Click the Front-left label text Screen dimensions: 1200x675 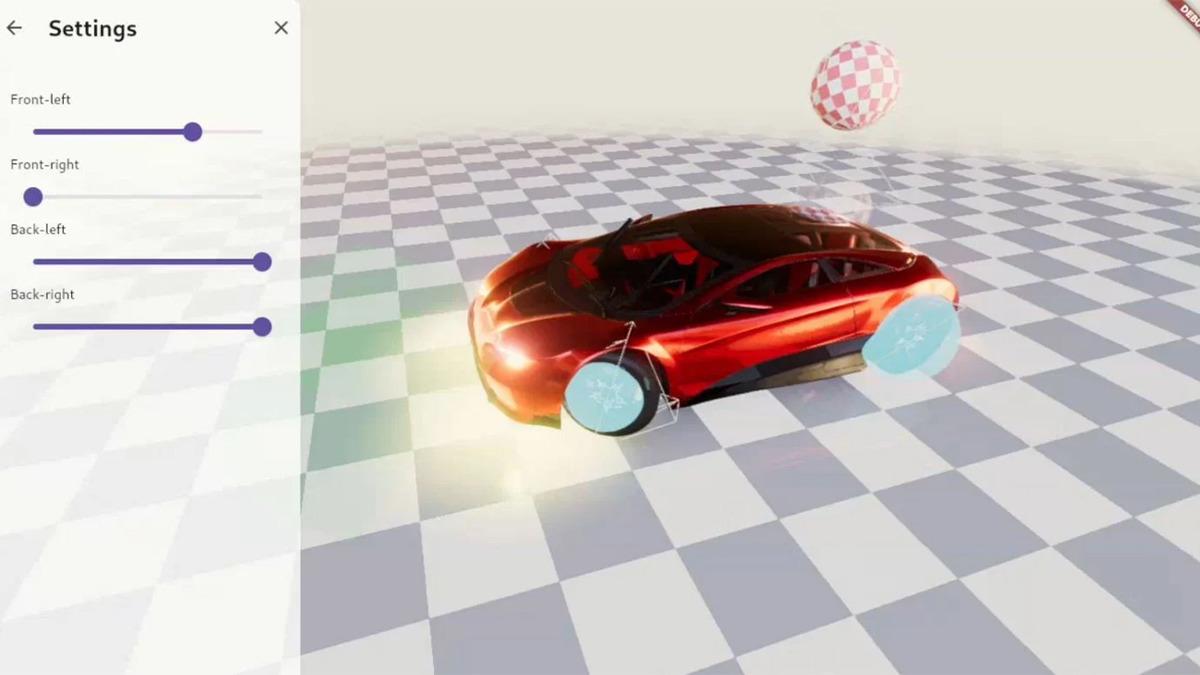coord(40,100)
